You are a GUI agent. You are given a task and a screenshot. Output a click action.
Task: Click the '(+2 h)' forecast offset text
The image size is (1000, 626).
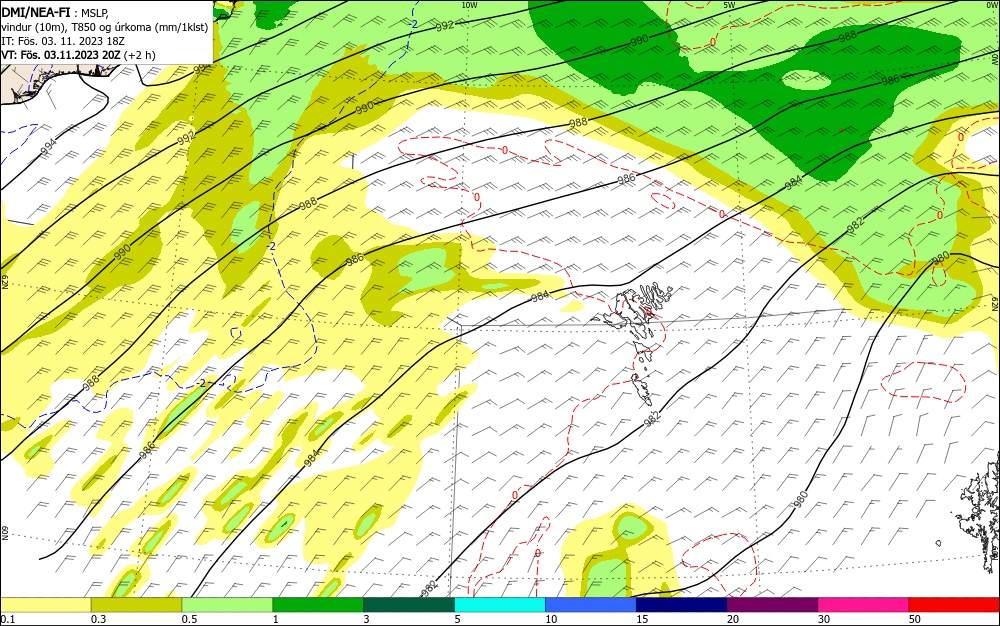tap(139, 55)
